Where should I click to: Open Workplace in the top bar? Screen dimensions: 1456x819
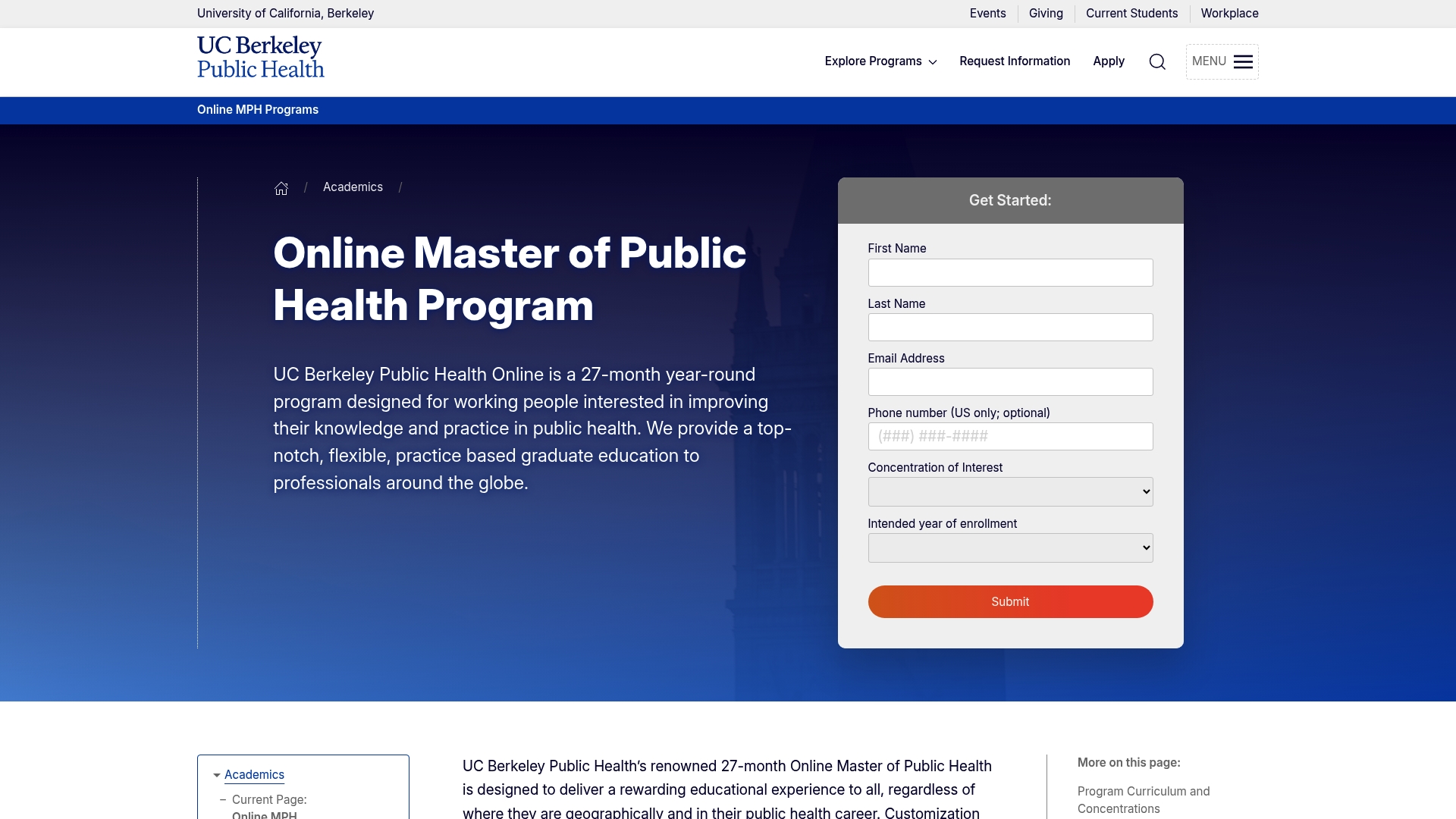pos(1229,14)
